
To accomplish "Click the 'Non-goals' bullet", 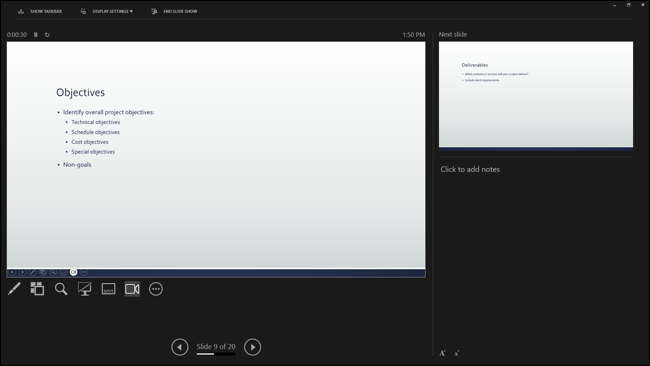I will click(x=77, y=165).
